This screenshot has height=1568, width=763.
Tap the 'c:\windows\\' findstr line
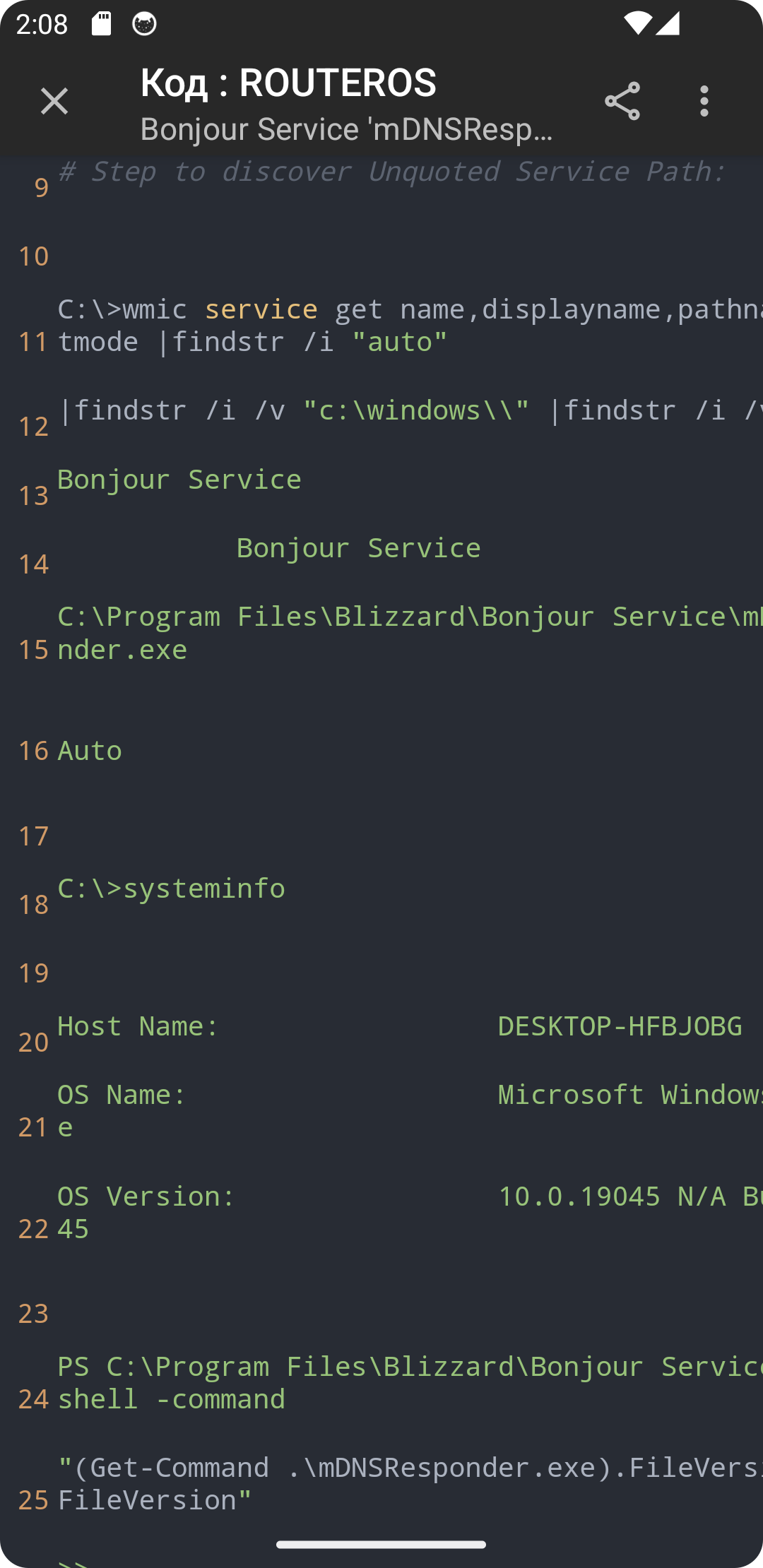[410, 410]
